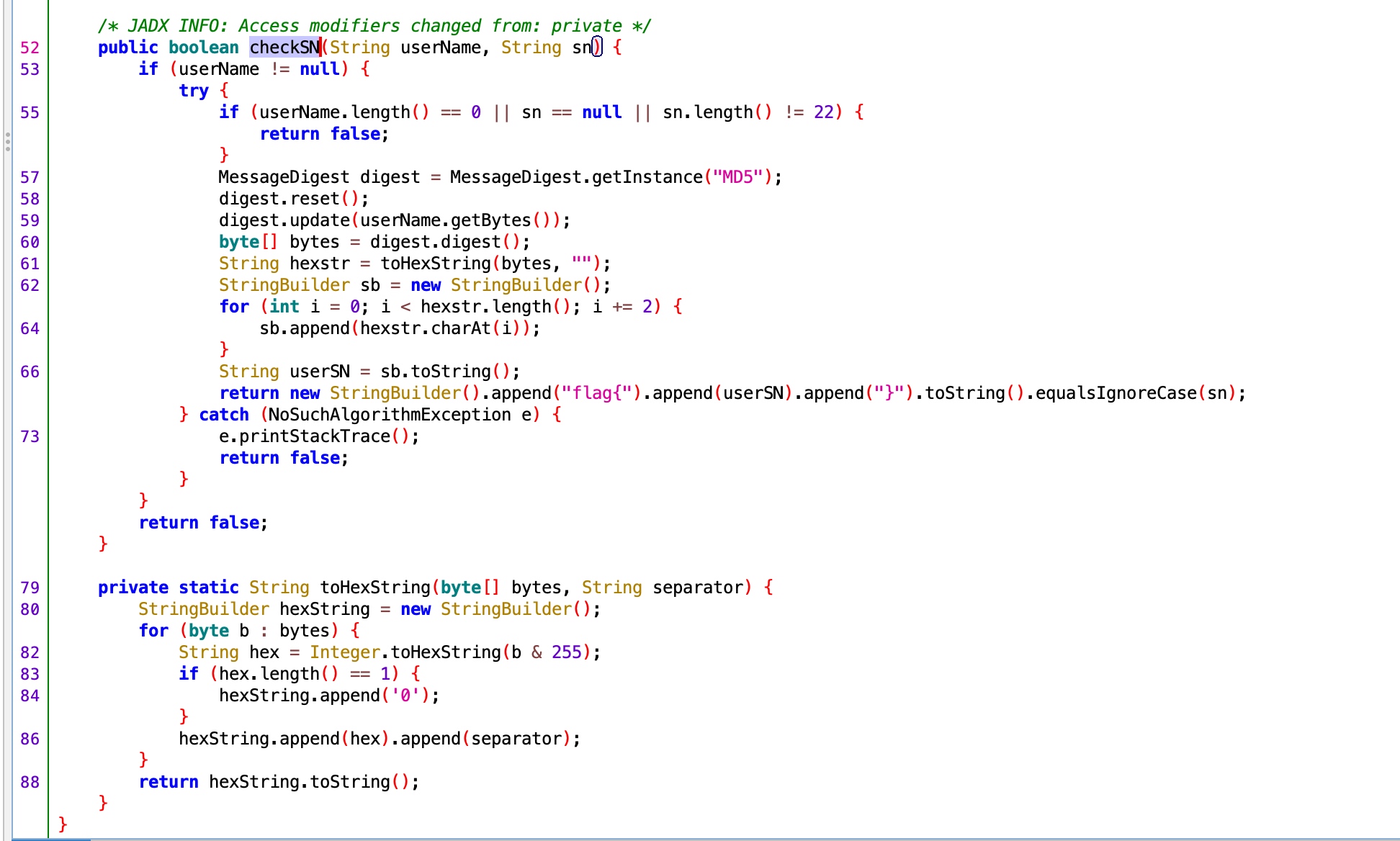Click the userSN variable declaration
This screenshot has width=1400, height=841.
(x=319, y=372)
